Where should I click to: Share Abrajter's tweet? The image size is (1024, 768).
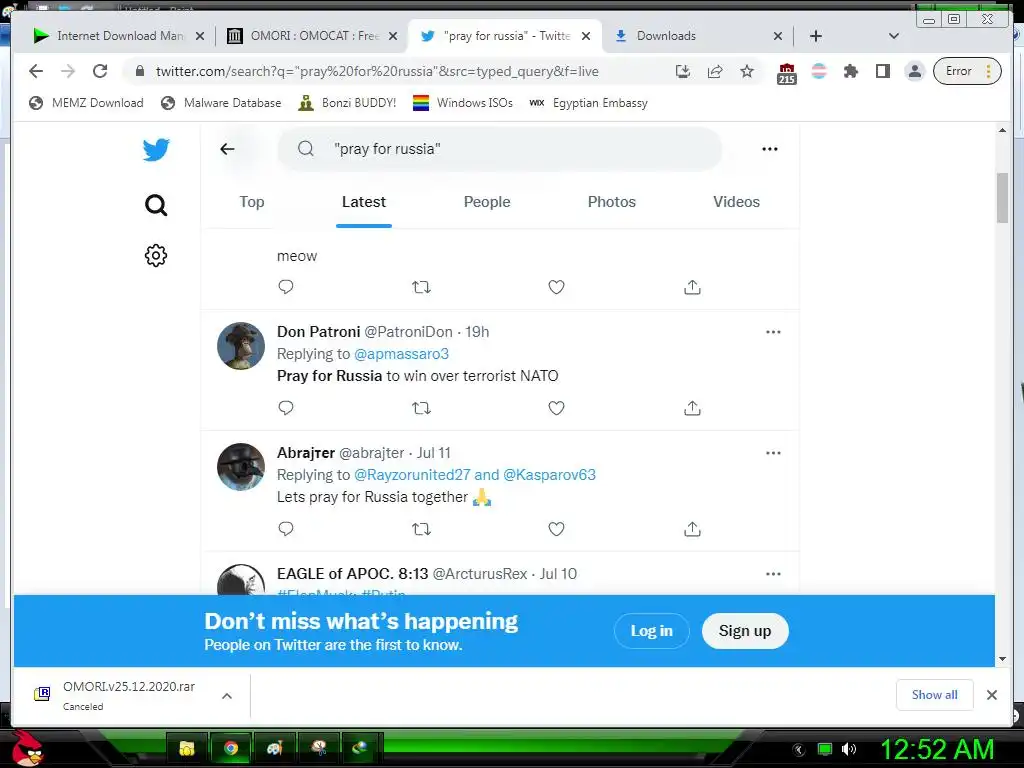tap(692, 529)
